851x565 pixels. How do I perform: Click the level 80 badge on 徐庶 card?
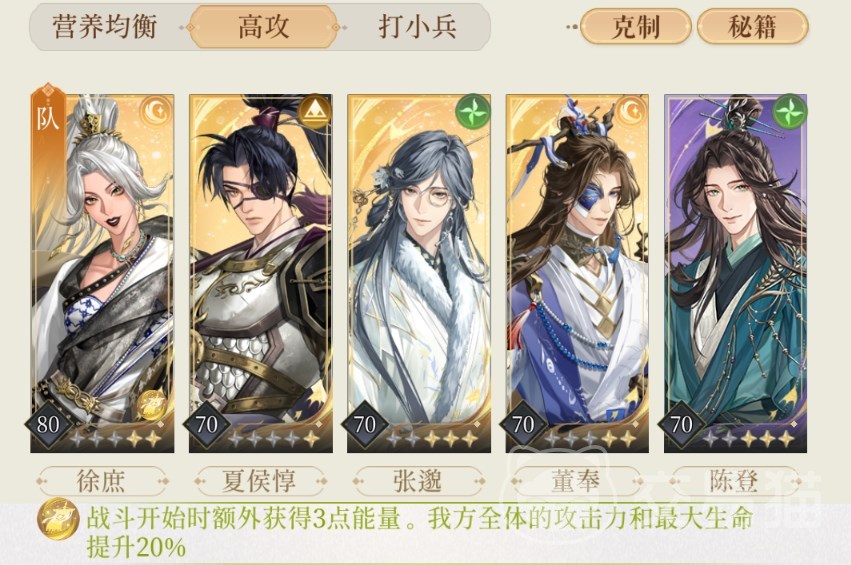coord(48,425)
